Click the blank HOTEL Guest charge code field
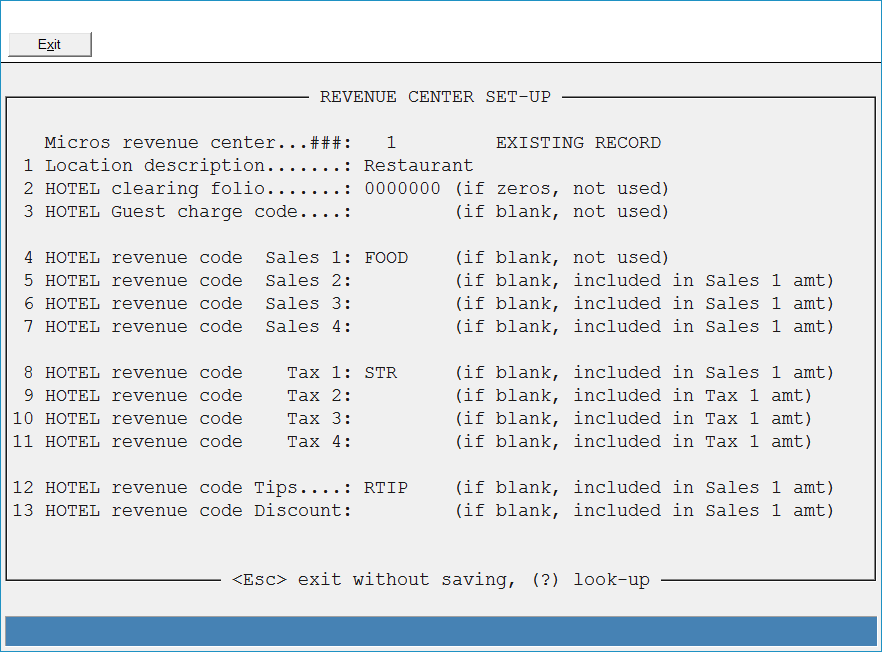Screen dimensions: 882x652 (402, 212)
